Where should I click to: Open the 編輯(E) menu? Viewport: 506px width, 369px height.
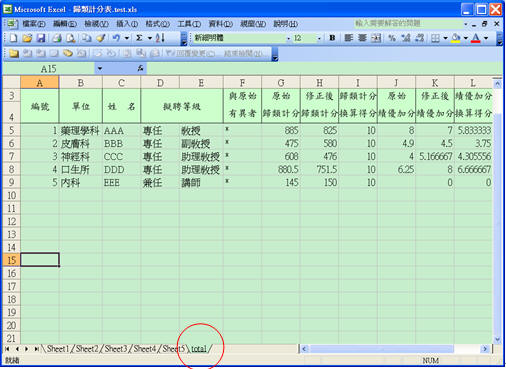click(65, 24)
